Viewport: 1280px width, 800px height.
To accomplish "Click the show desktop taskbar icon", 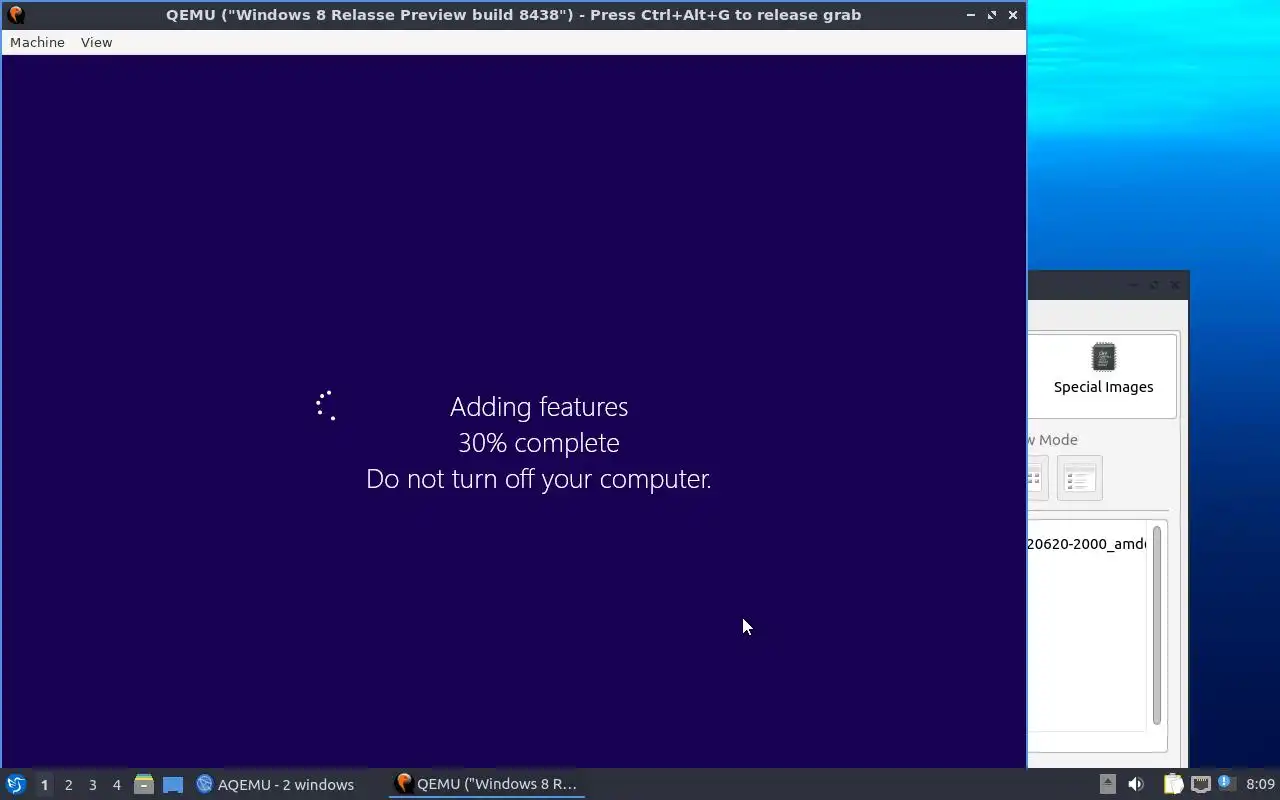I will click(x=173, y=785).
